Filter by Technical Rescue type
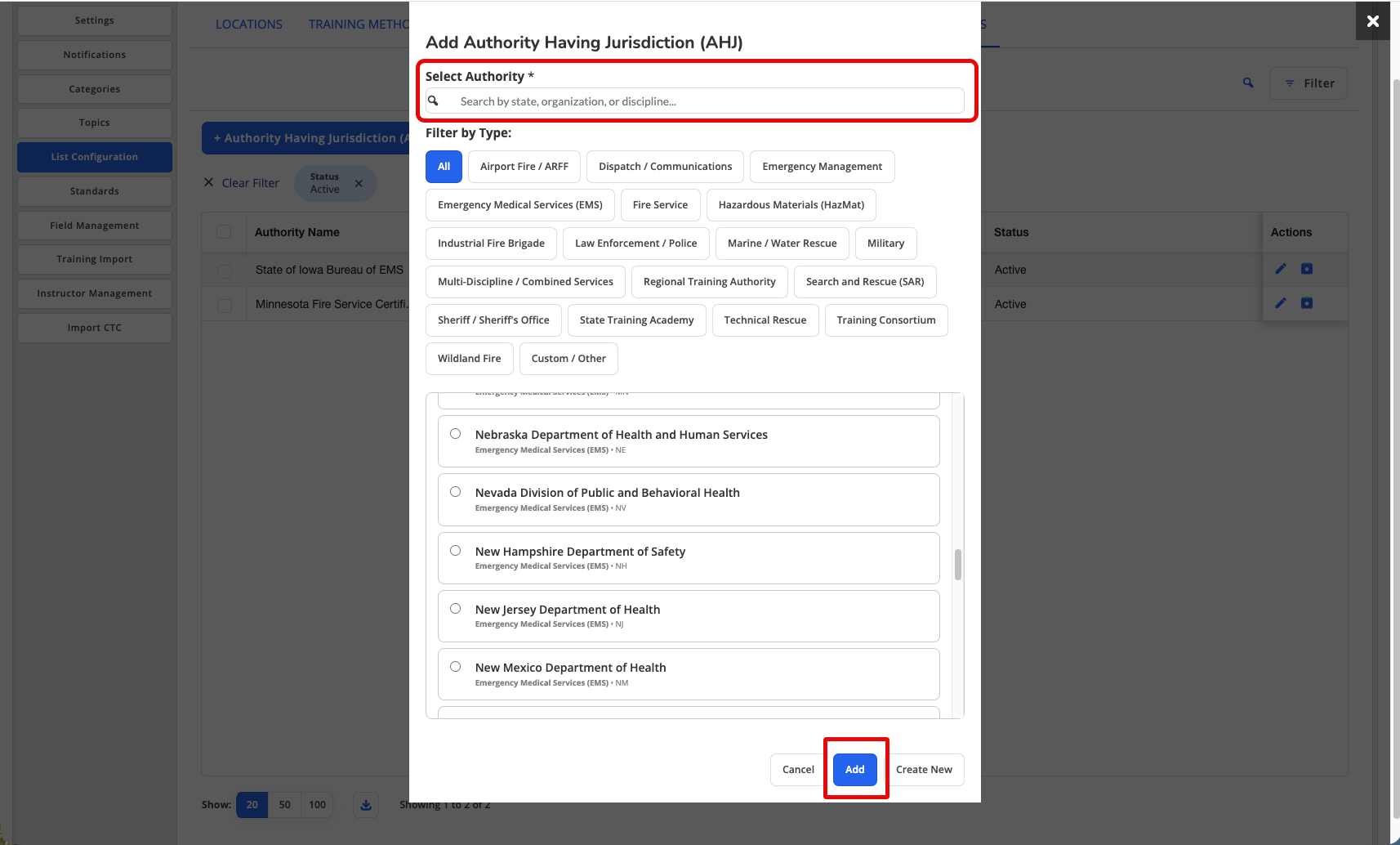This screenshot has height=845, width=1400. click(765, 320)
